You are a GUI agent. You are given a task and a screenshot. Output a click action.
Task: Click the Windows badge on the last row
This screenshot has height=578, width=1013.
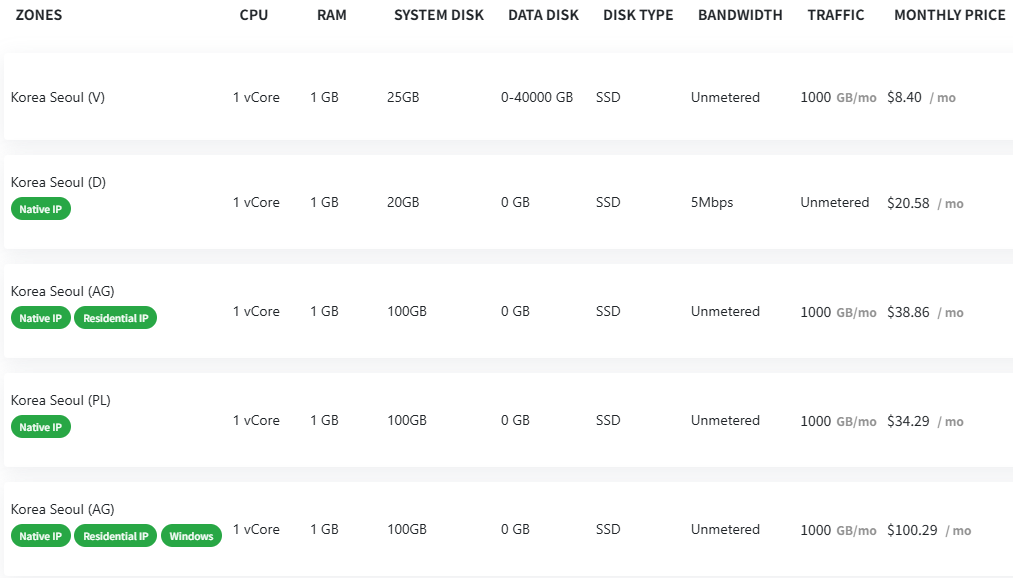191,536
